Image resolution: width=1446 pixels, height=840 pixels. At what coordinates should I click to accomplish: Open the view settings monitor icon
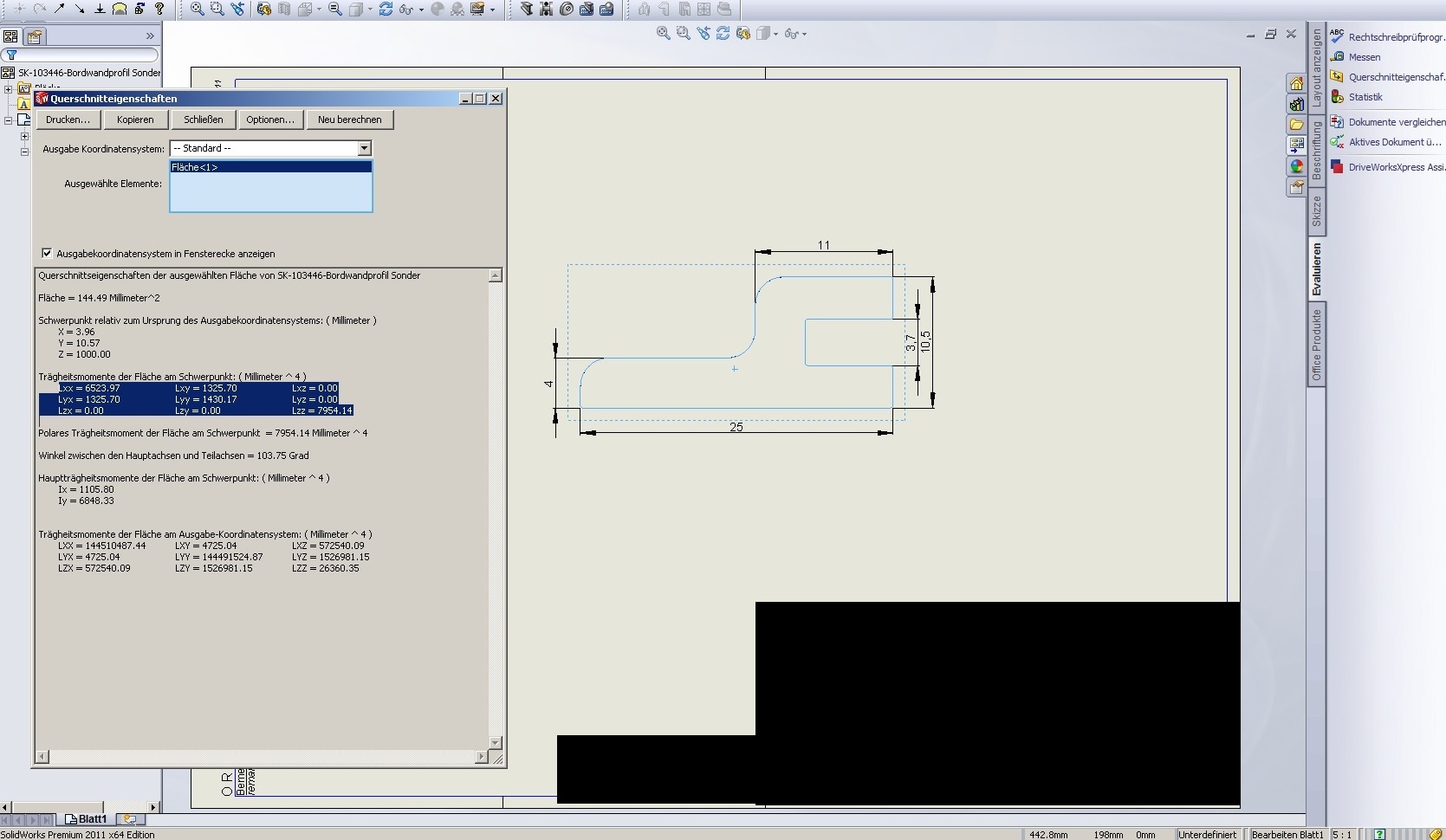tap(477, 9)
